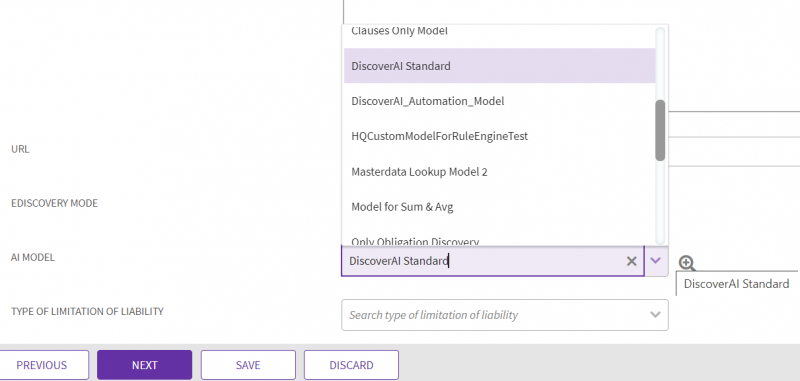Expand limitation of liability chevron arrow
Screen dimensions: 800x381
coord(656,315)
